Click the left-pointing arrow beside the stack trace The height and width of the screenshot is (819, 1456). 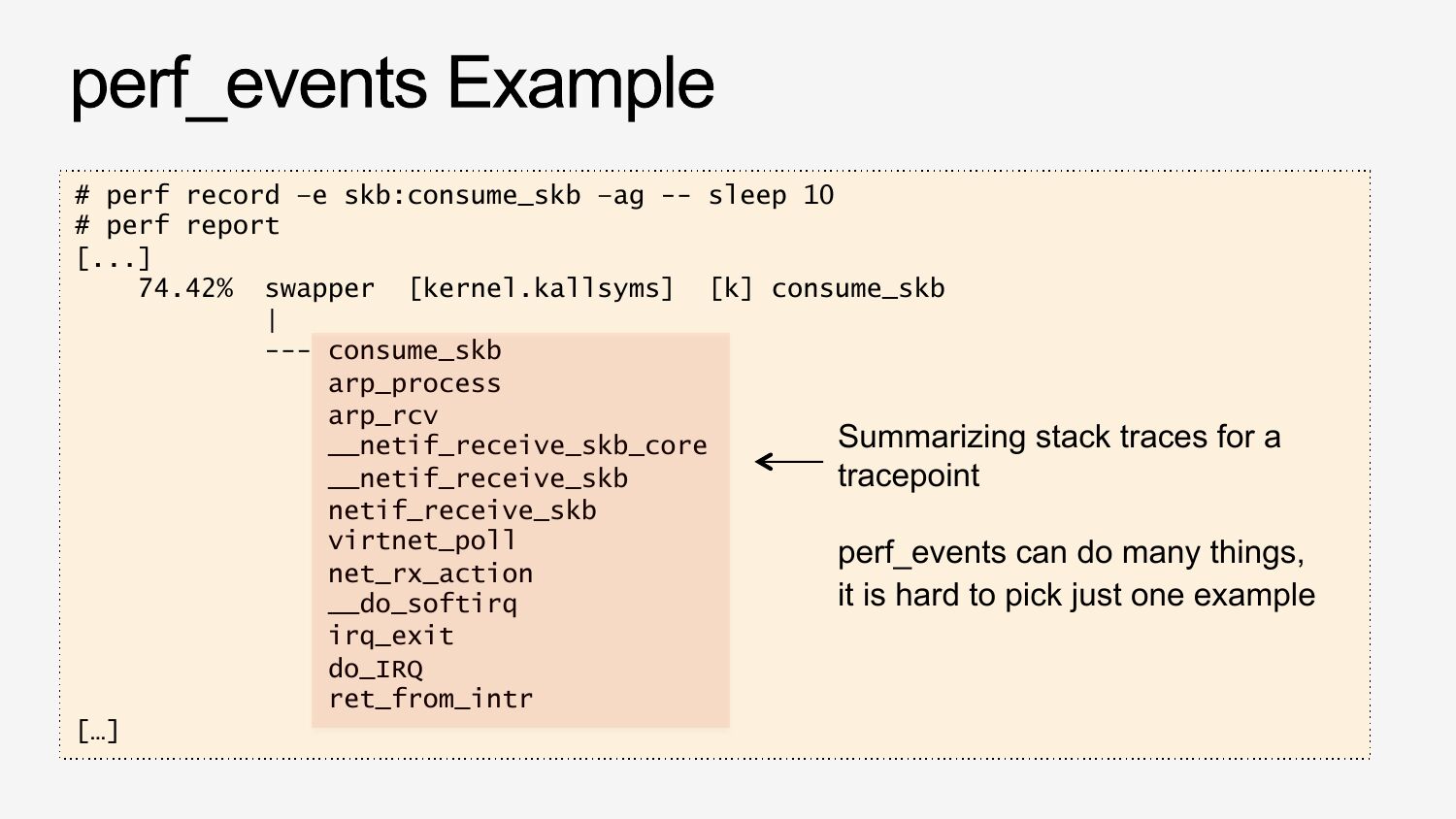(788, 462)
